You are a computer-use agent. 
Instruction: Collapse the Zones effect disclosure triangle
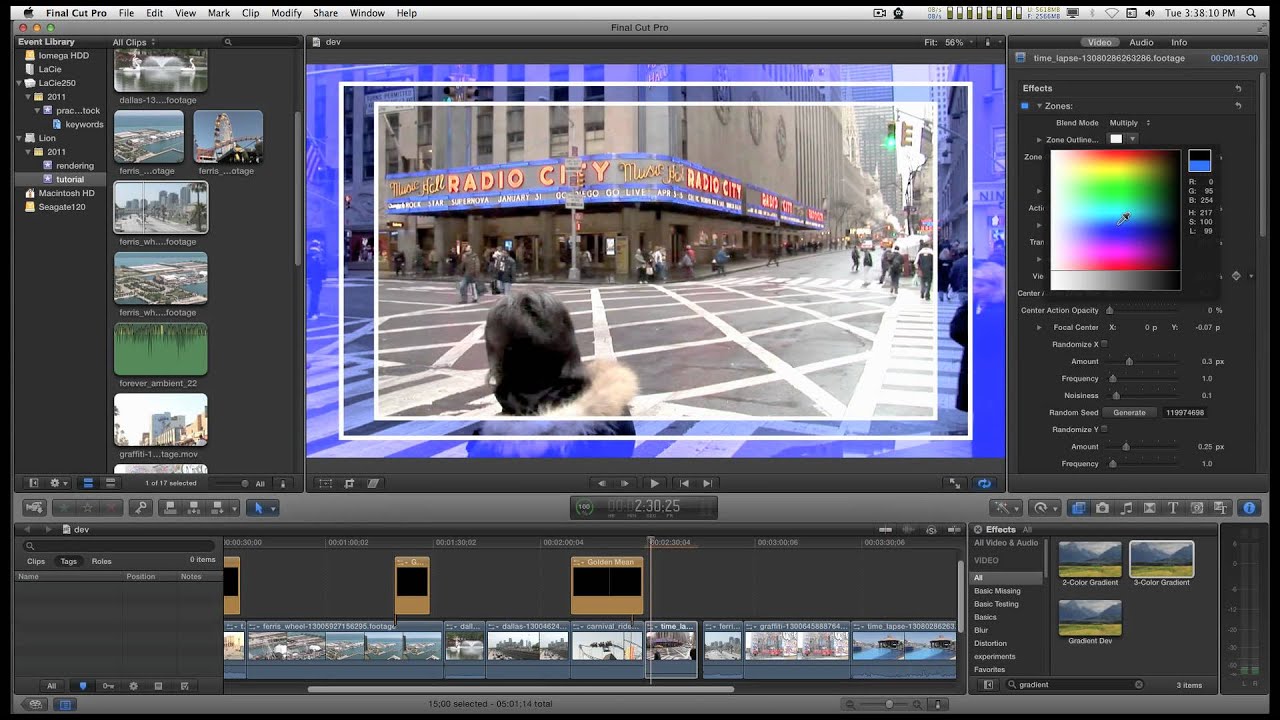point(1039,106)
